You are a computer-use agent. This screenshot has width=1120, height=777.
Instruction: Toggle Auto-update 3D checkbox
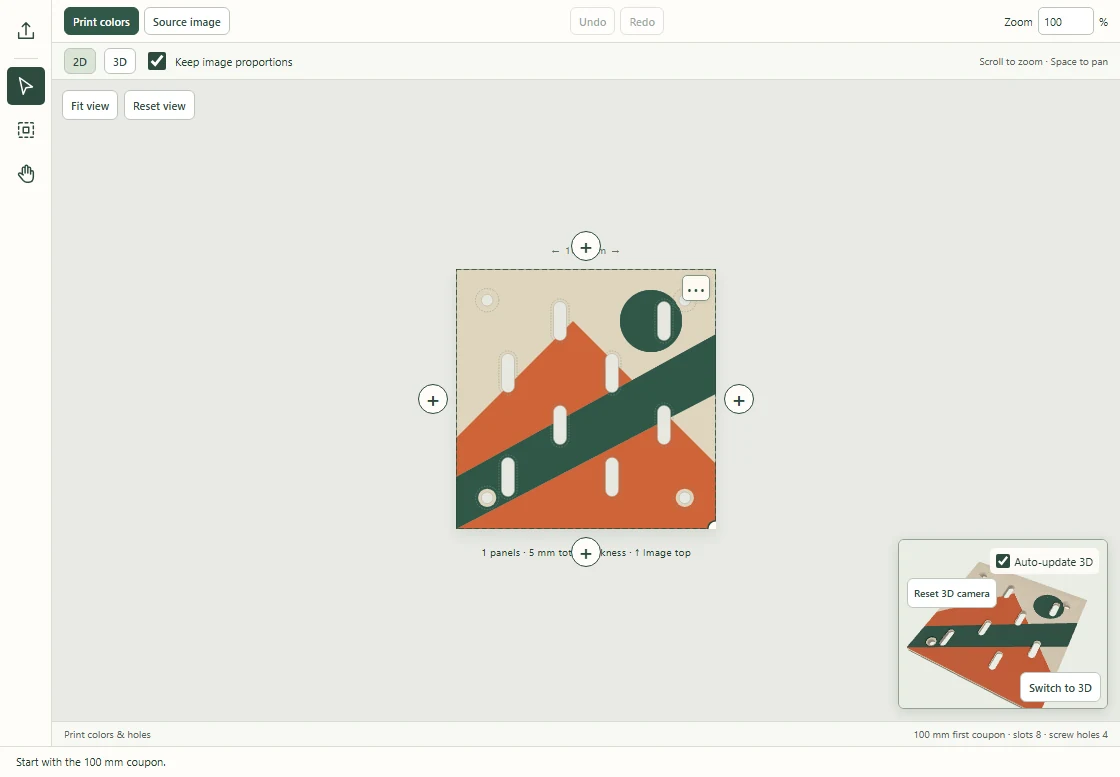1003,561
